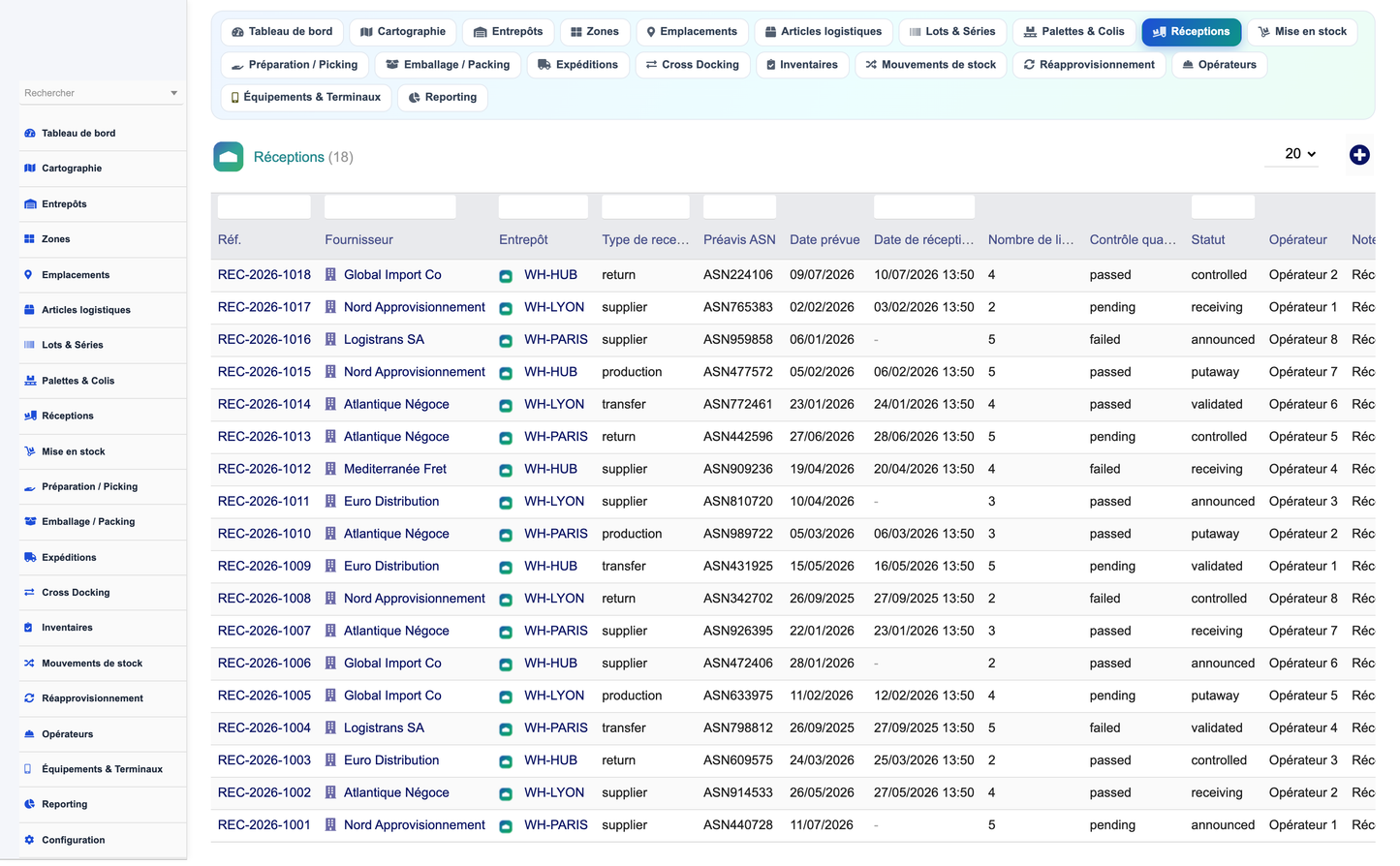Click the putaway status on REC-2026-1015
Image resolution: width=1400 pixels, height=866 pixels.
(x=1215, y=372)
